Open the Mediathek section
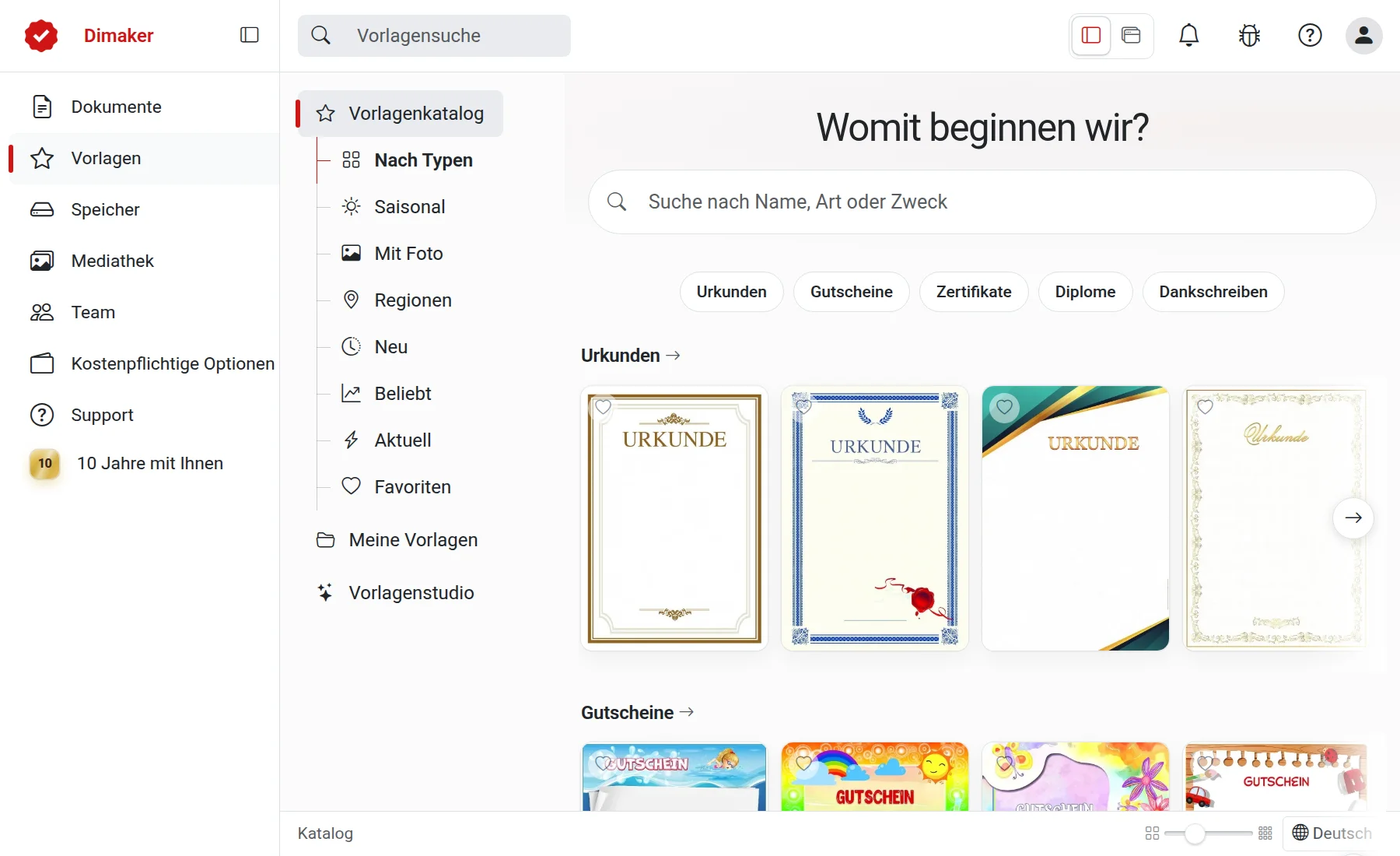Viewport: 1400px width, 856px height. click(144, 261)
